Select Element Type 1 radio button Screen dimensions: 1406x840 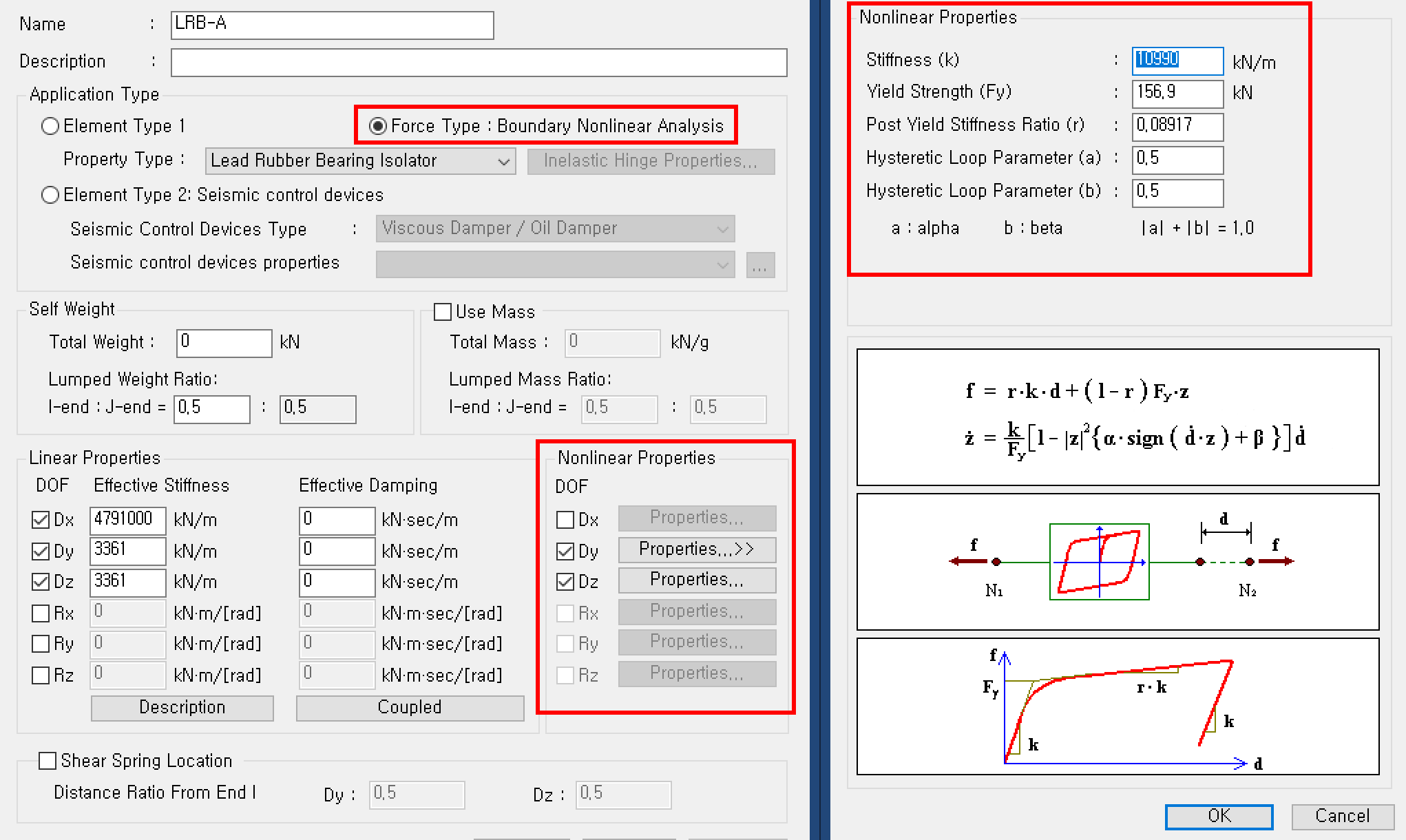click(50, 126)
